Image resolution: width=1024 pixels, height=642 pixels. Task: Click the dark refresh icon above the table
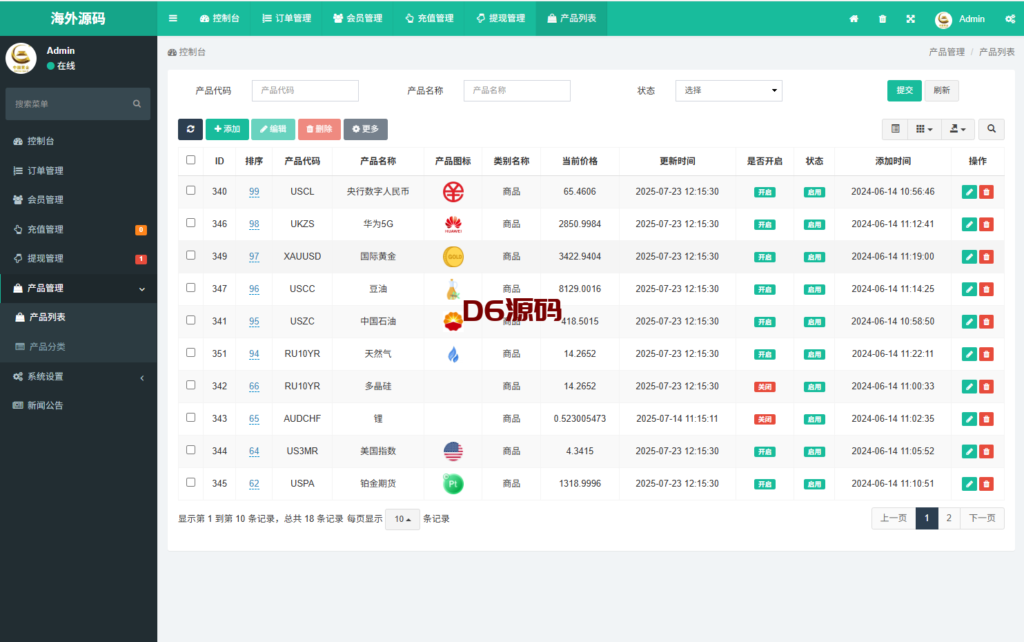tap(190, 129)
